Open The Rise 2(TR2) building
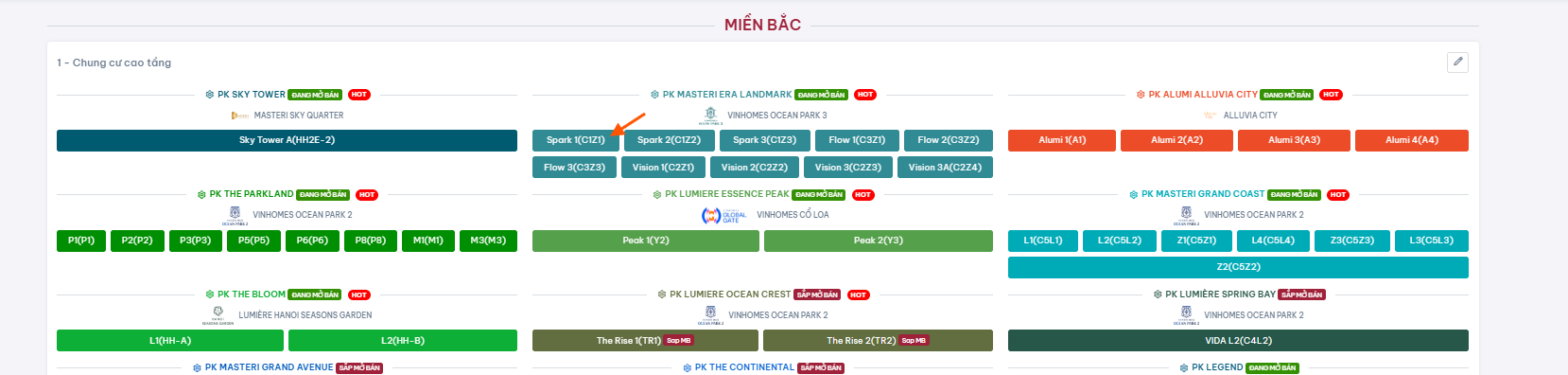Screen dimensions: 1568x375 [x=879, y=341]
